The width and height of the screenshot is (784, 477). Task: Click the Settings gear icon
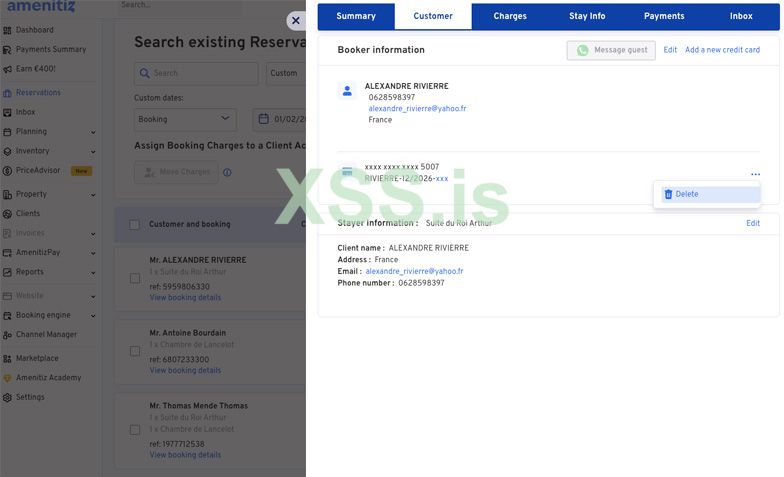(7, 398)
